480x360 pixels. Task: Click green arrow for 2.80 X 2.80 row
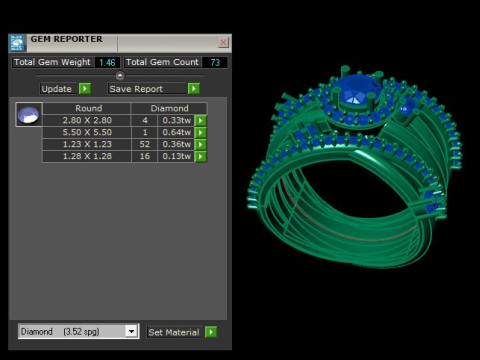[x=201, y=120]
